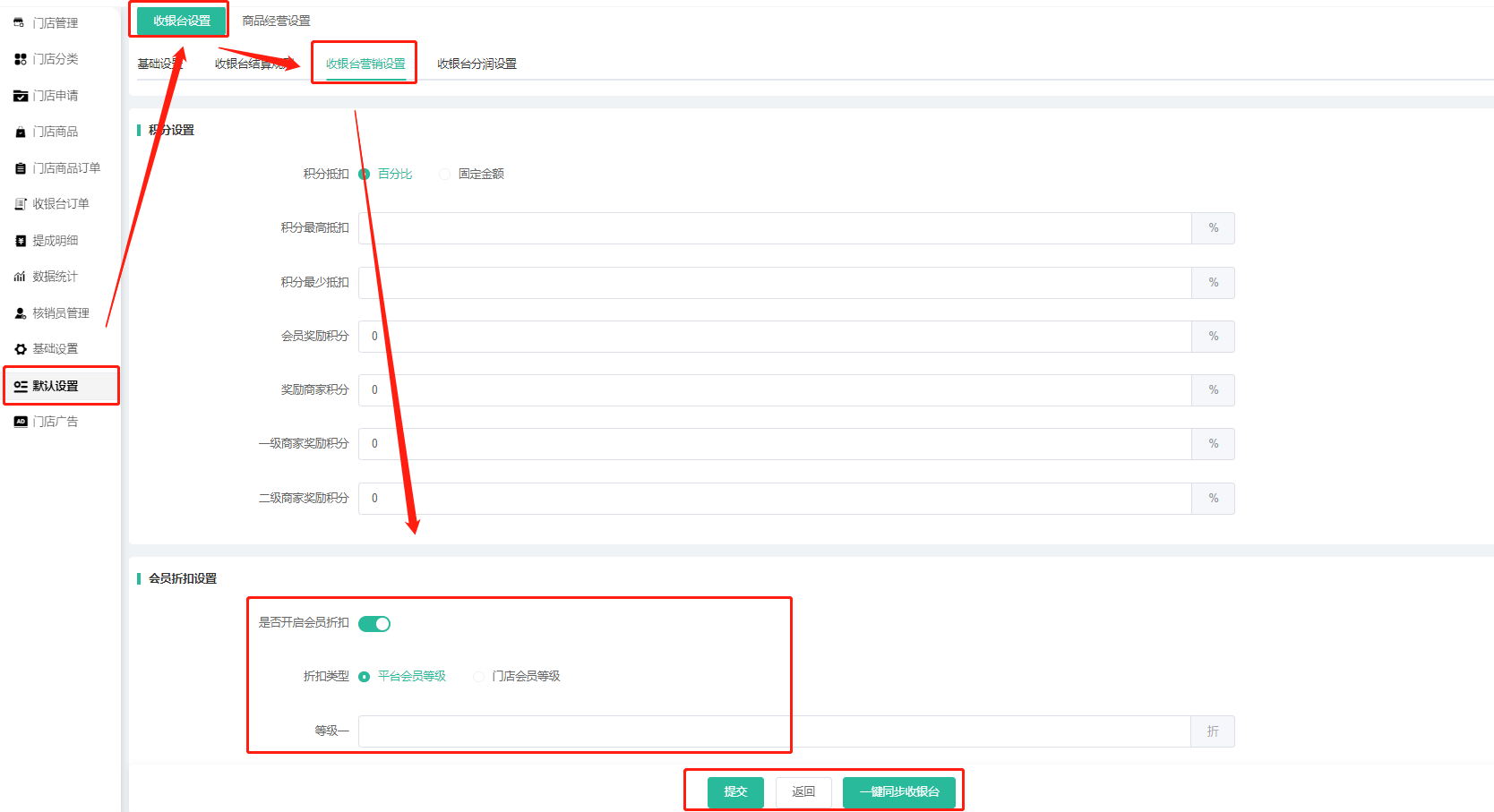Click the 核销员管理 person icon in sidebar
The image size is (1494, 812).
pos(20,313)
